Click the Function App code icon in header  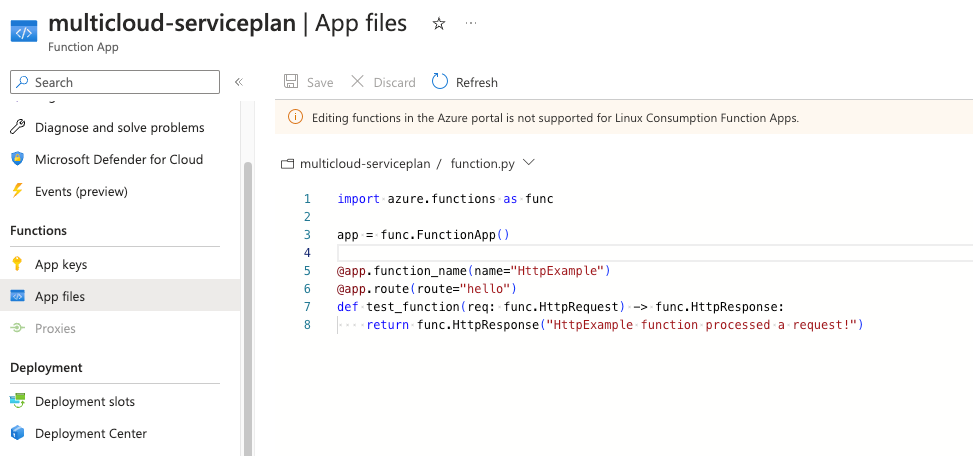(24, 30)
